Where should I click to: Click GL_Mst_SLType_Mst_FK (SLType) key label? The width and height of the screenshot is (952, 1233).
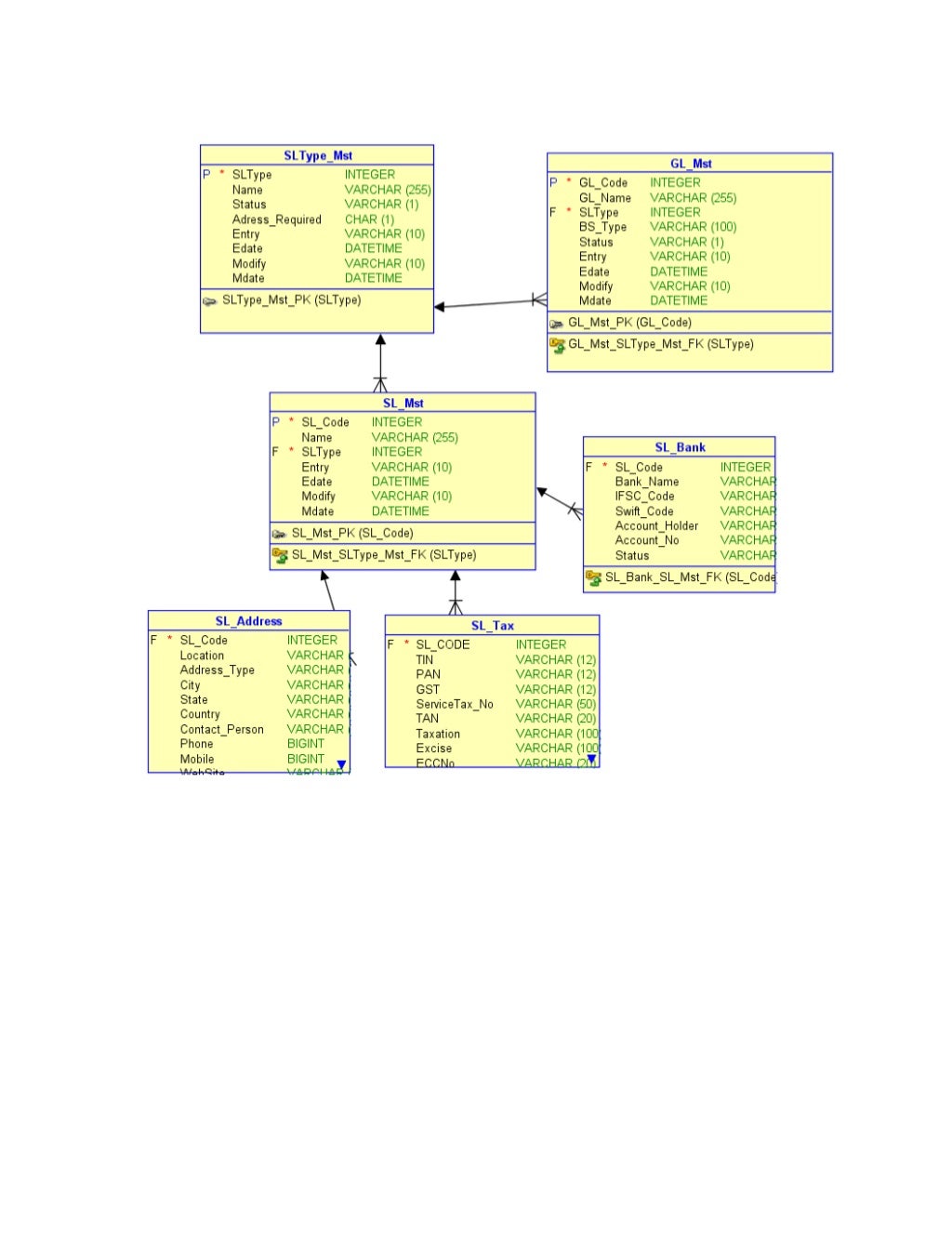click(661, 344)
